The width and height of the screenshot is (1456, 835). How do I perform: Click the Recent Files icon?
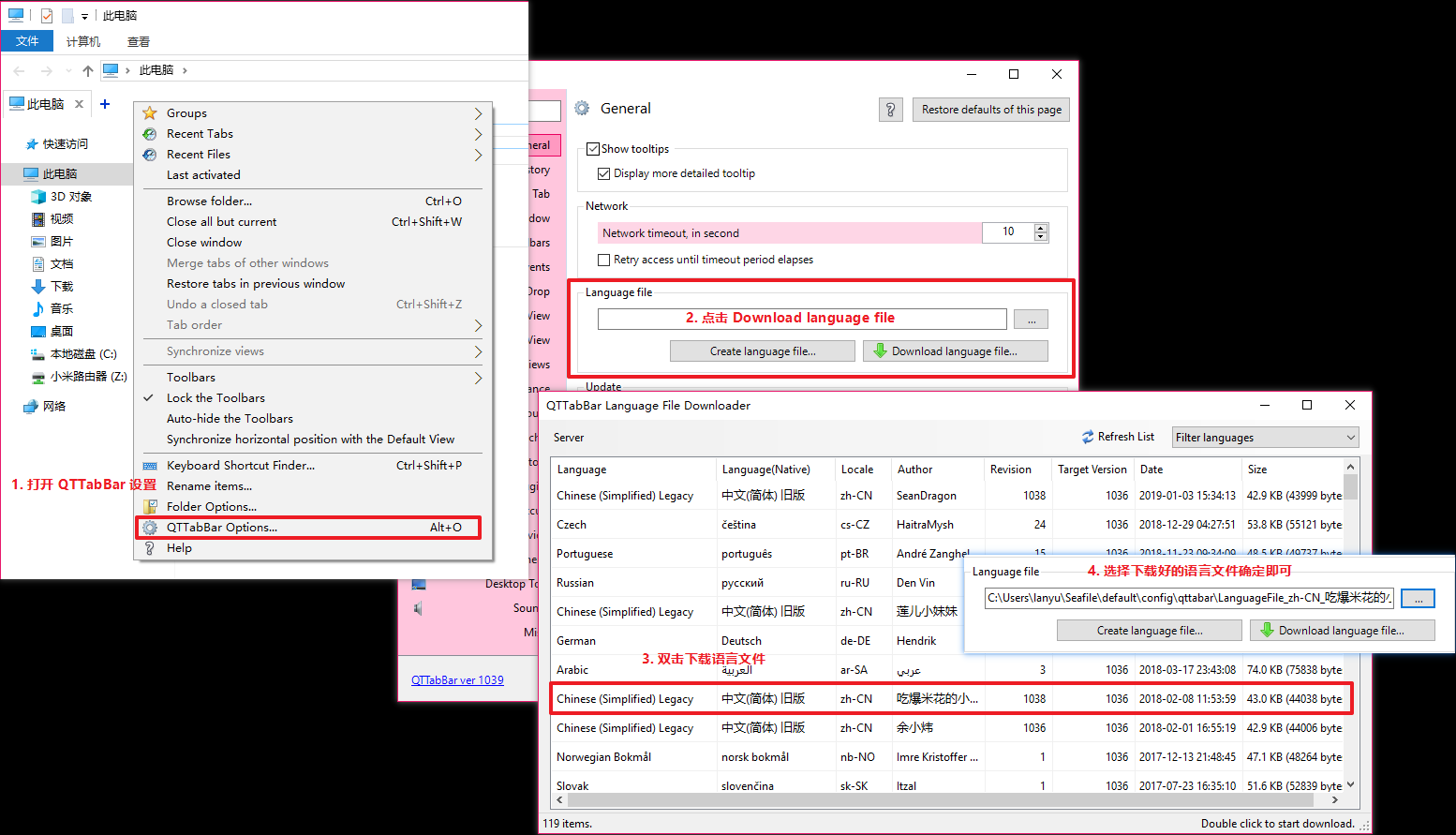[x=150, y=155]
